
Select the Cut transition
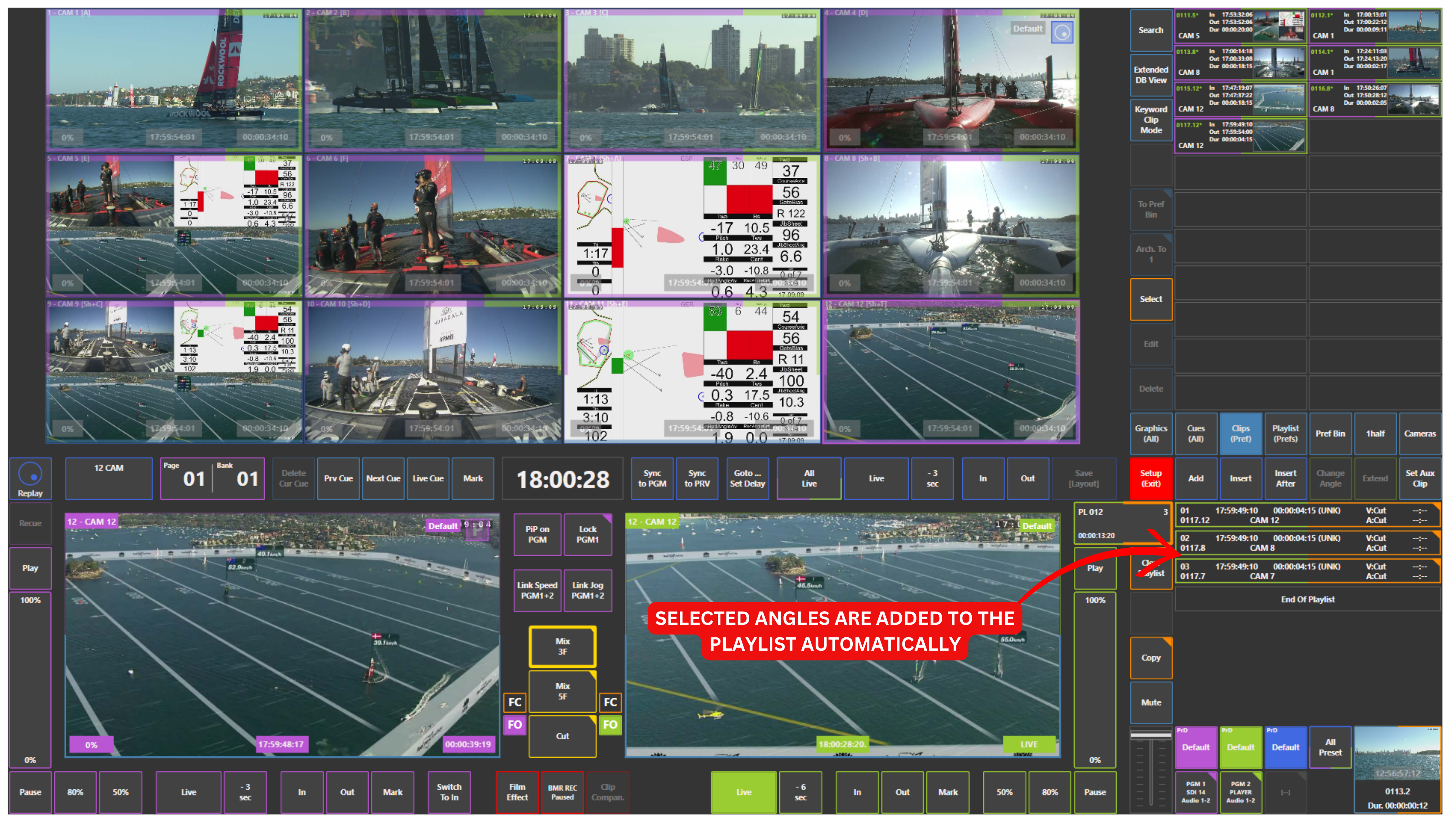562,736
